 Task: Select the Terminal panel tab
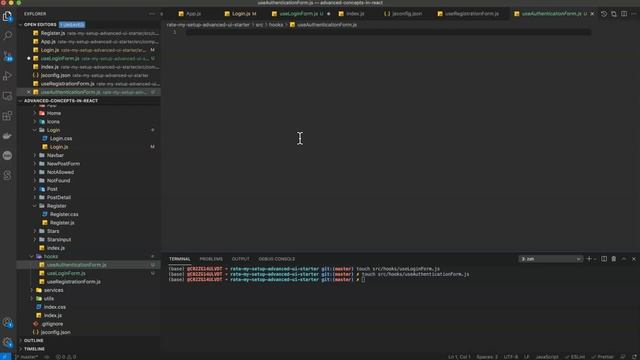coord(180,259)
